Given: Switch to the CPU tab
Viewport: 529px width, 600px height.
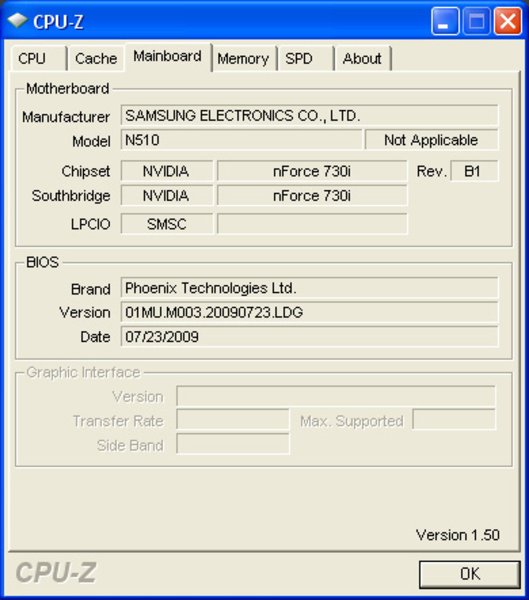Looking at the screenshot, I should [x=39, y=59].
